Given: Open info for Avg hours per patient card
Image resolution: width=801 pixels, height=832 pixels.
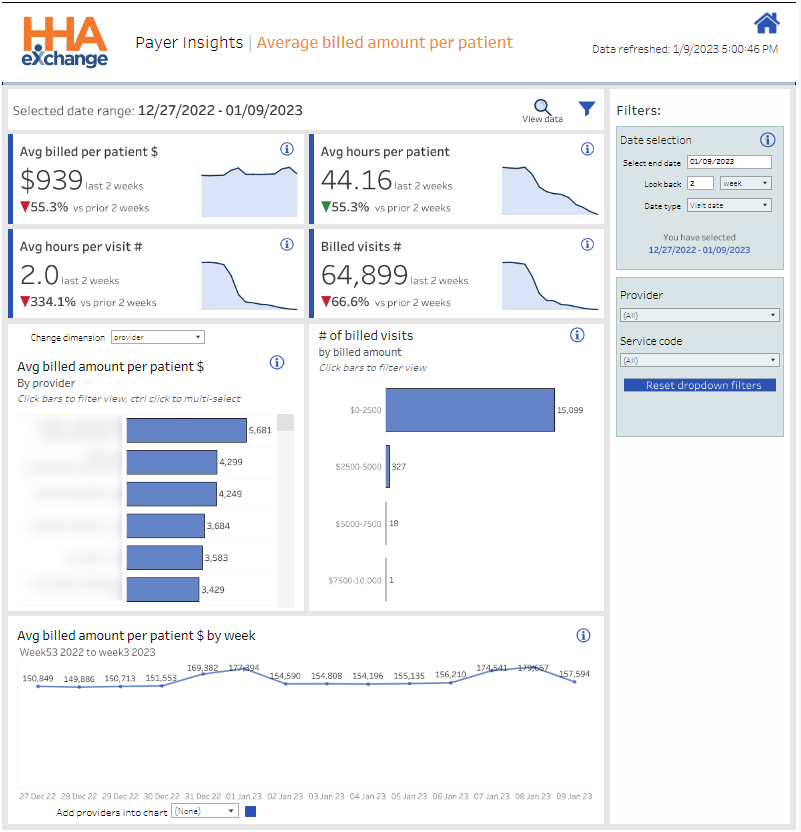Looking at the screenshot, I should [587, 148].
